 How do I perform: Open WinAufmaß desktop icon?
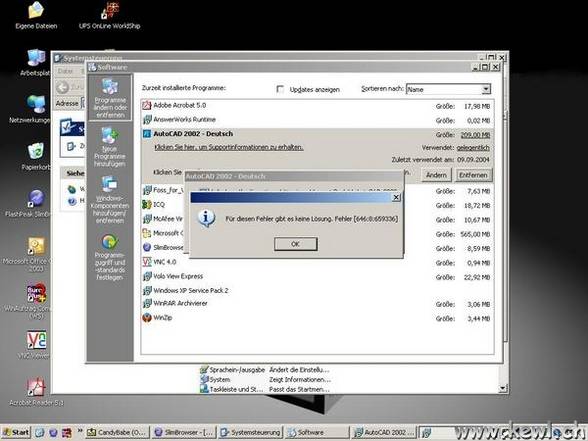(35, 301)
